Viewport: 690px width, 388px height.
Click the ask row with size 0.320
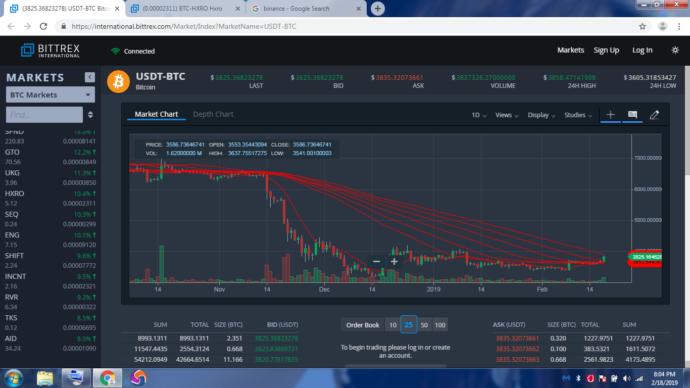point(576,338)
